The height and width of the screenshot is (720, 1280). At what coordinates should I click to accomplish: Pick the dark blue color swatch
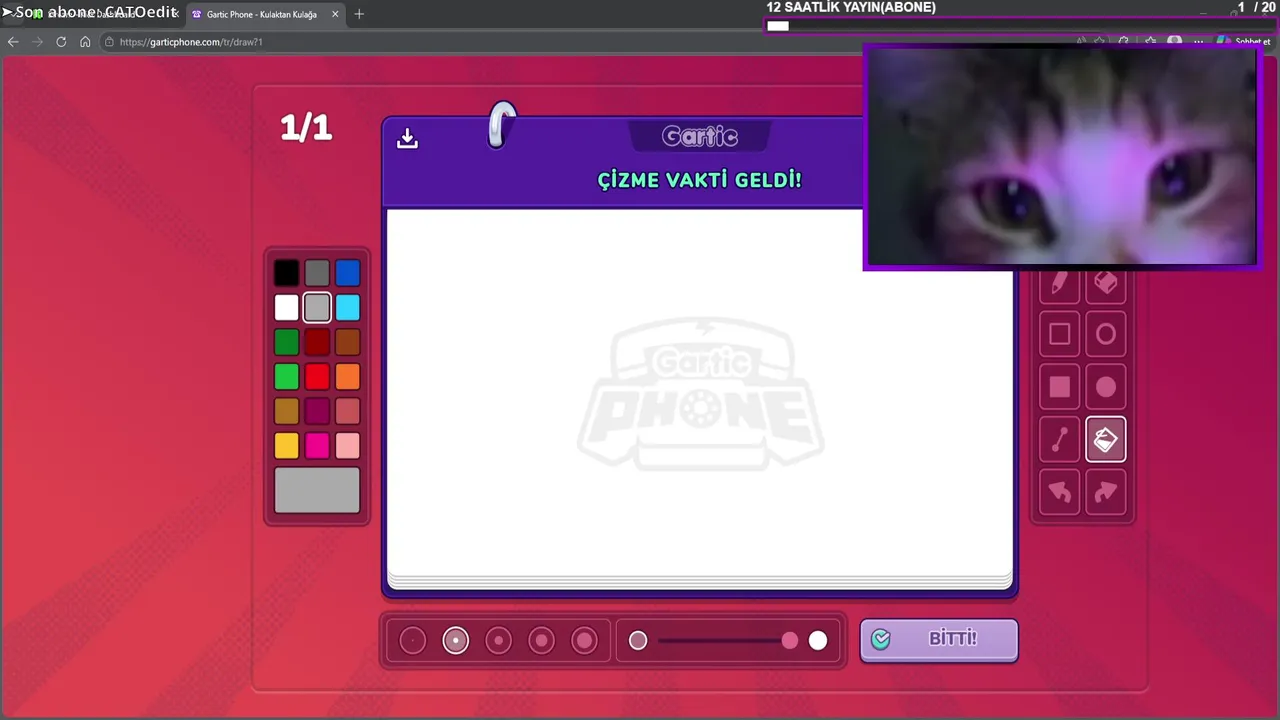(x=348, y=273)
